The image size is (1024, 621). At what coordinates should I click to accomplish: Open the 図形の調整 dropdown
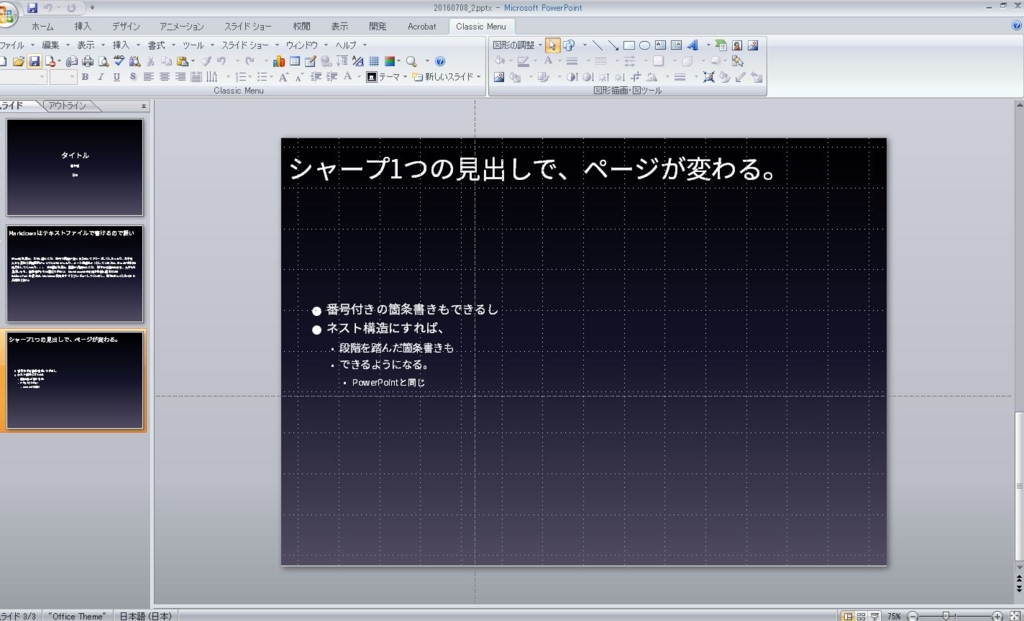click(517, 45)
